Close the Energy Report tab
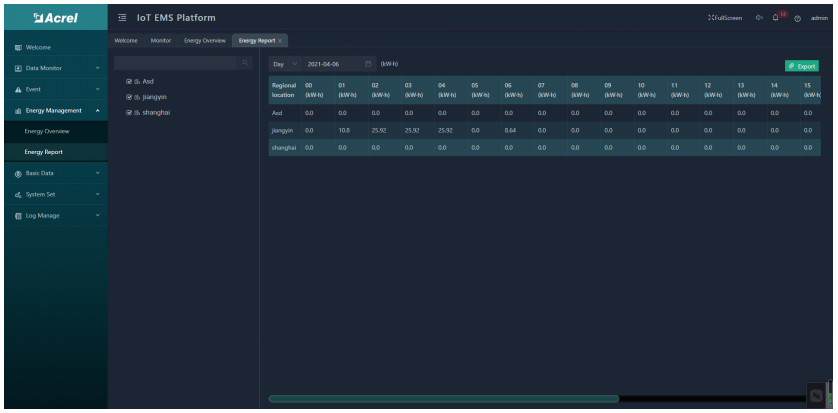This screenshot has width=838, height=413. (280, 39)
